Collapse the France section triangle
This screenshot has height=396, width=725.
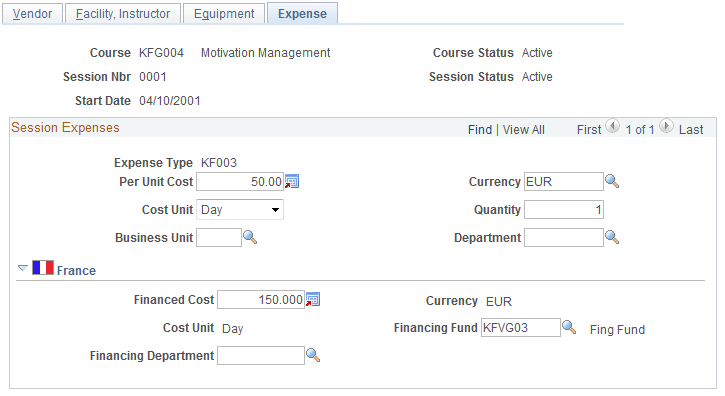point(23,268)
